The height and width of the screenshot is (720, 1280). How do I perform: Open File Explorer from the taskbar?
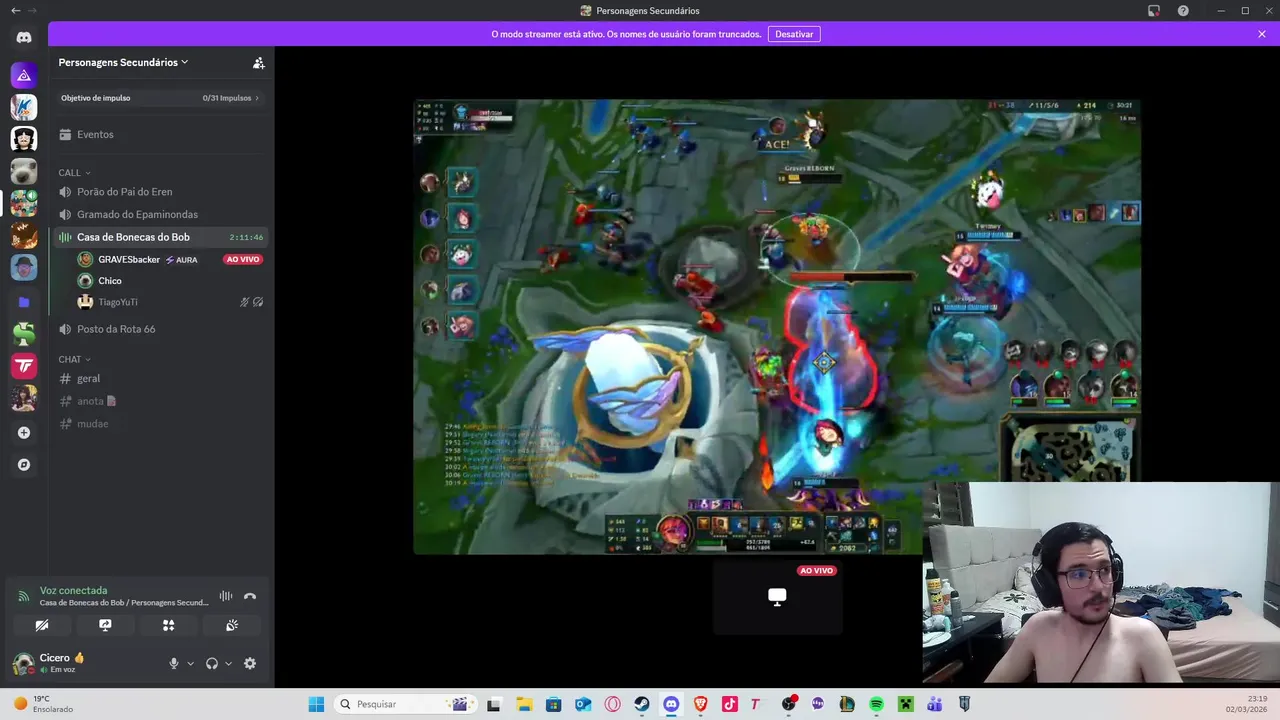click(524, 704)
